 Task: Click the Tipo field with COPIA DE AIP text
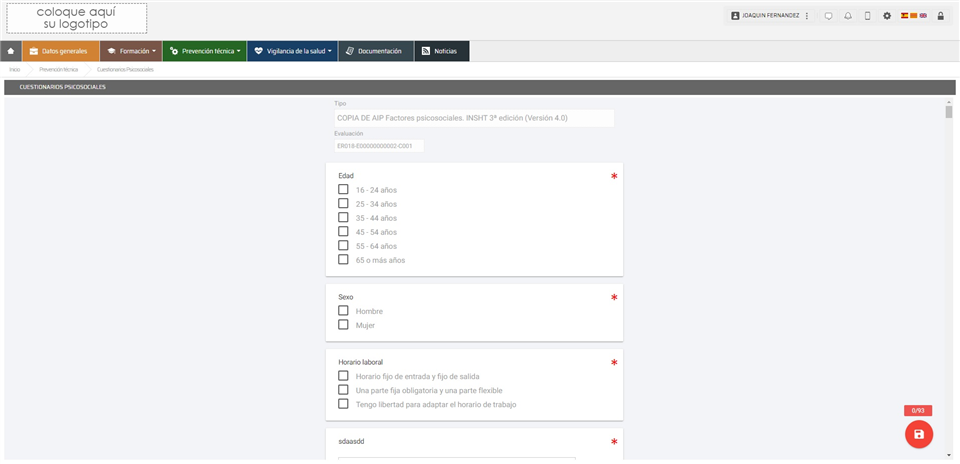[474, 118]
